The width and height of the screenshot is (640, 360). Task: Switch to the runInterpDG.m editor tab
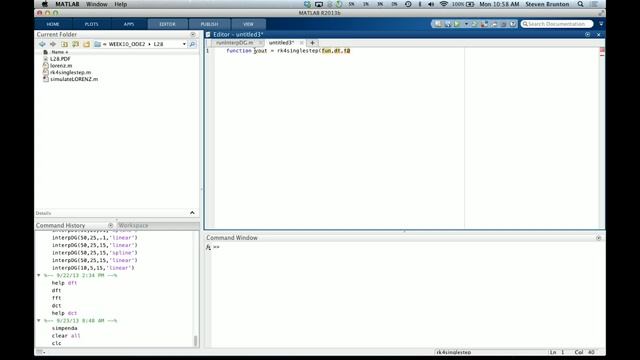coord(235,42)
